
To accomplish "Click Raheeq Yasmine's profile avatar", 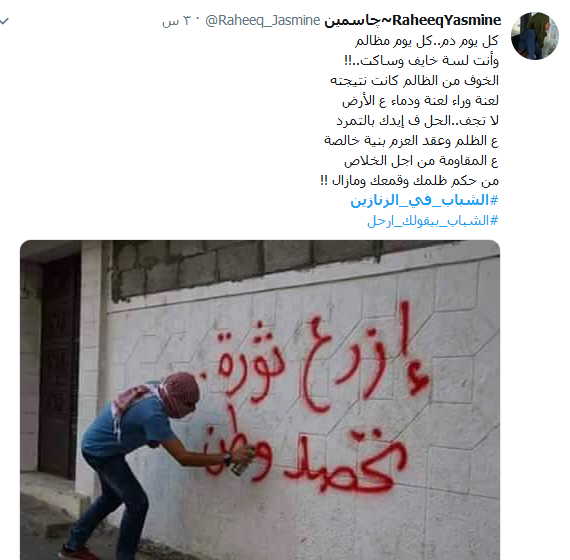I will pyautogui.click(x=534, y=36).
